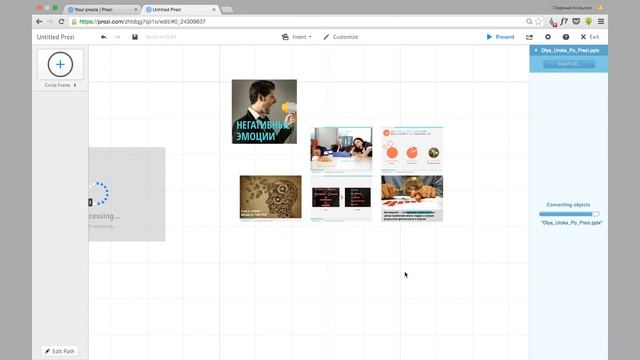Click zoom magnifier icon in address bar
Image resolution: width=640 pixels, height=360 pixels.
pos(529,22)
